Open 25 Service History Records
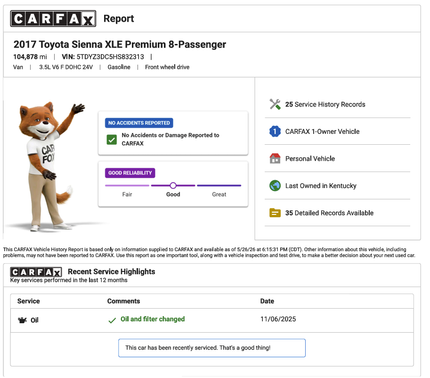Image resolution: width=430 pixels, height=378 pixels. (x=325, y=104)
